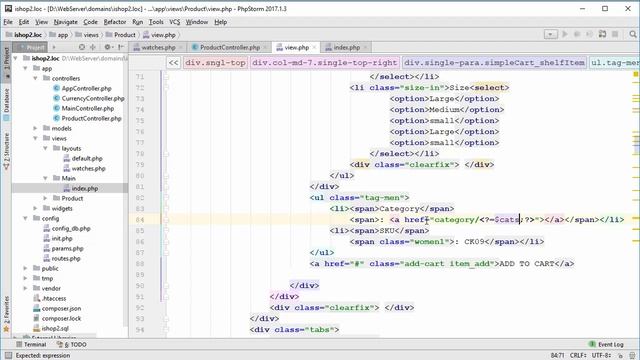
Task: Open the Terminal tool window
Action: click(31, 344)
